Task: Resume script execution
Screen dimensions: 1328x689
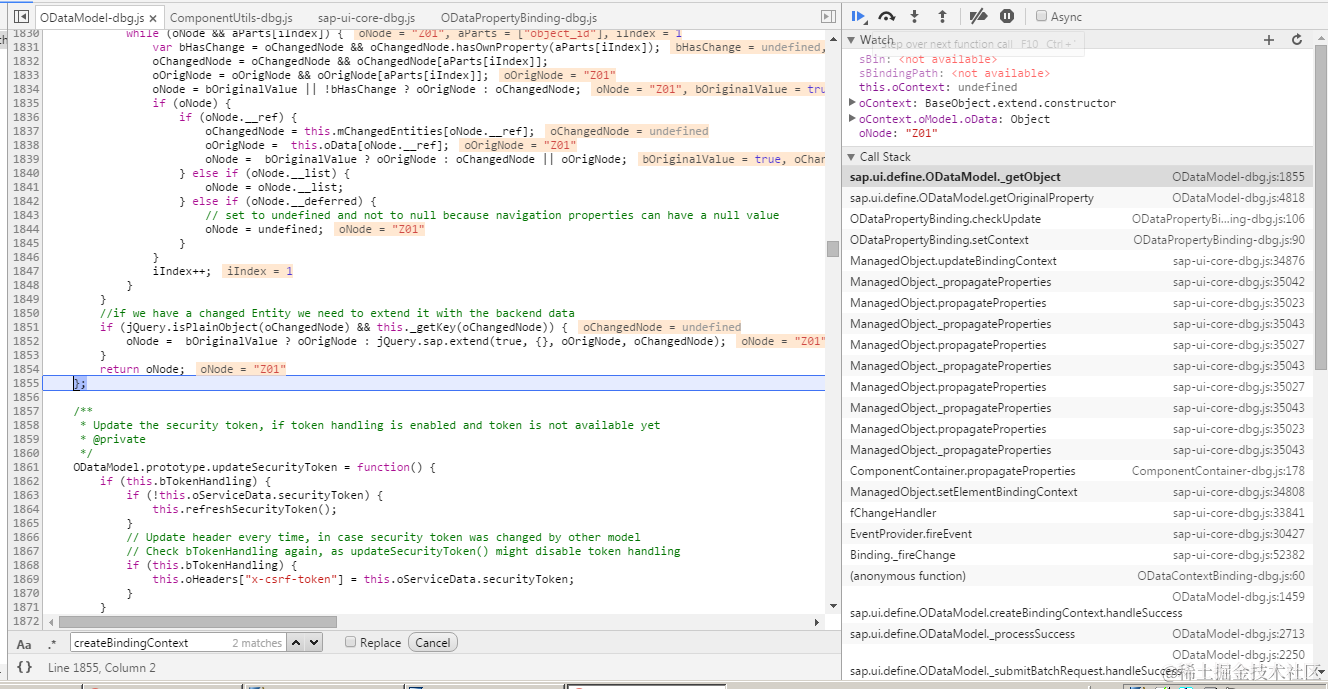Action: [858, 16]
